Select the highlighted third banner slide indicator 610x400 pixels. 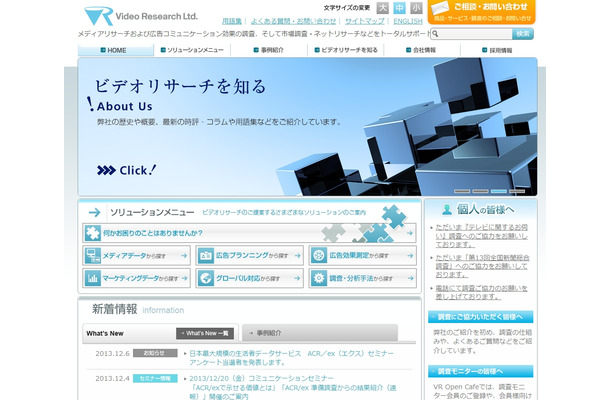(x=499, y=191)
